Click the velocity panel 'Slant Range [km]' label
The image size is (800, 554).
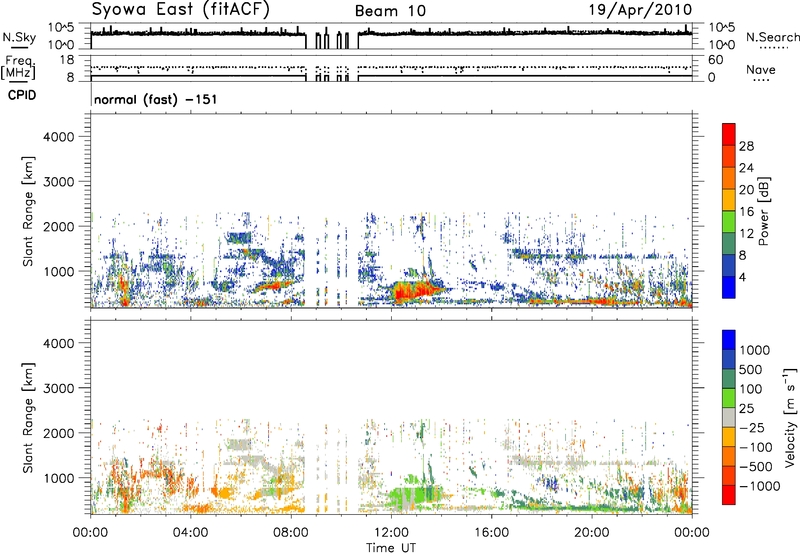click(28, 417)
